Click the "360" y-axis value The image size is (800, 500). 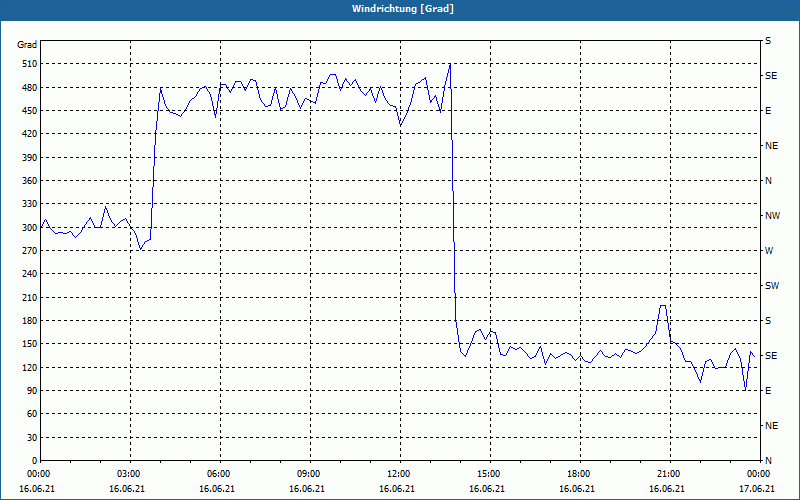click(30, 181)
